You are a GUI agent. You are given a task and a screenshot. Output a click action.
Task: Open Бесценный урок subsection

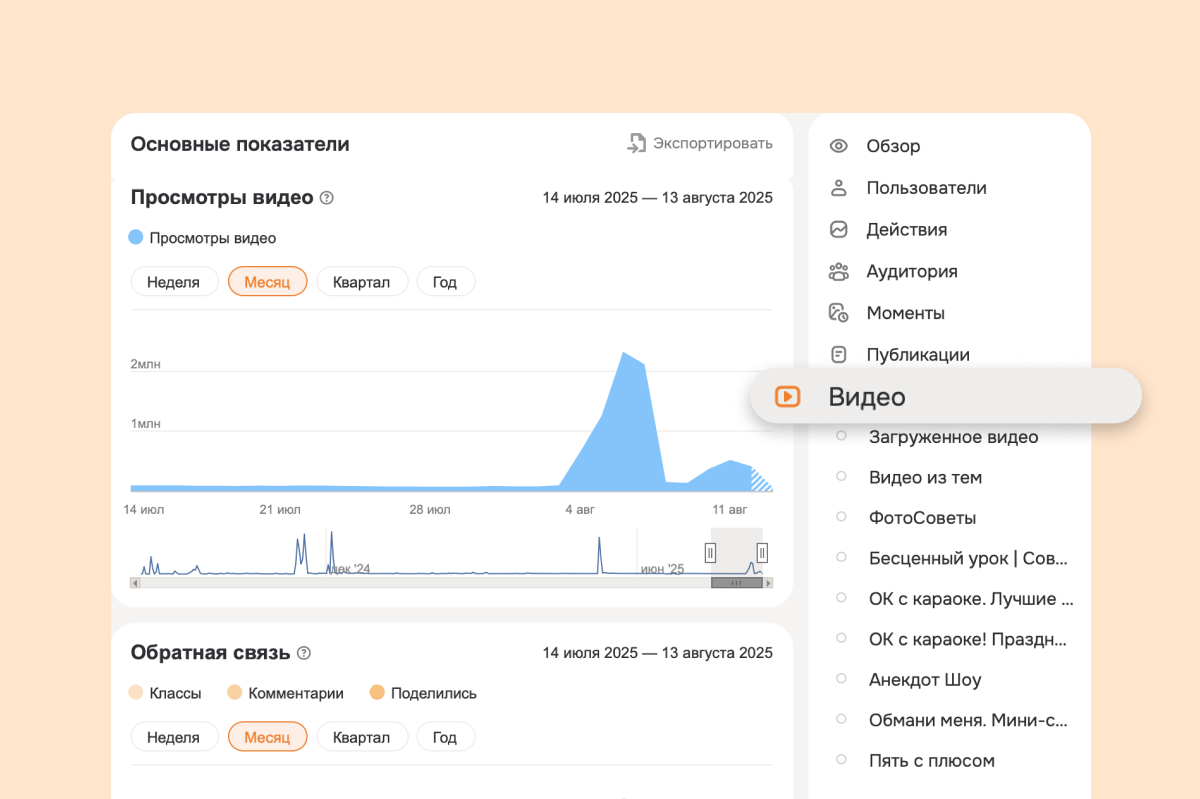[969, 558]
